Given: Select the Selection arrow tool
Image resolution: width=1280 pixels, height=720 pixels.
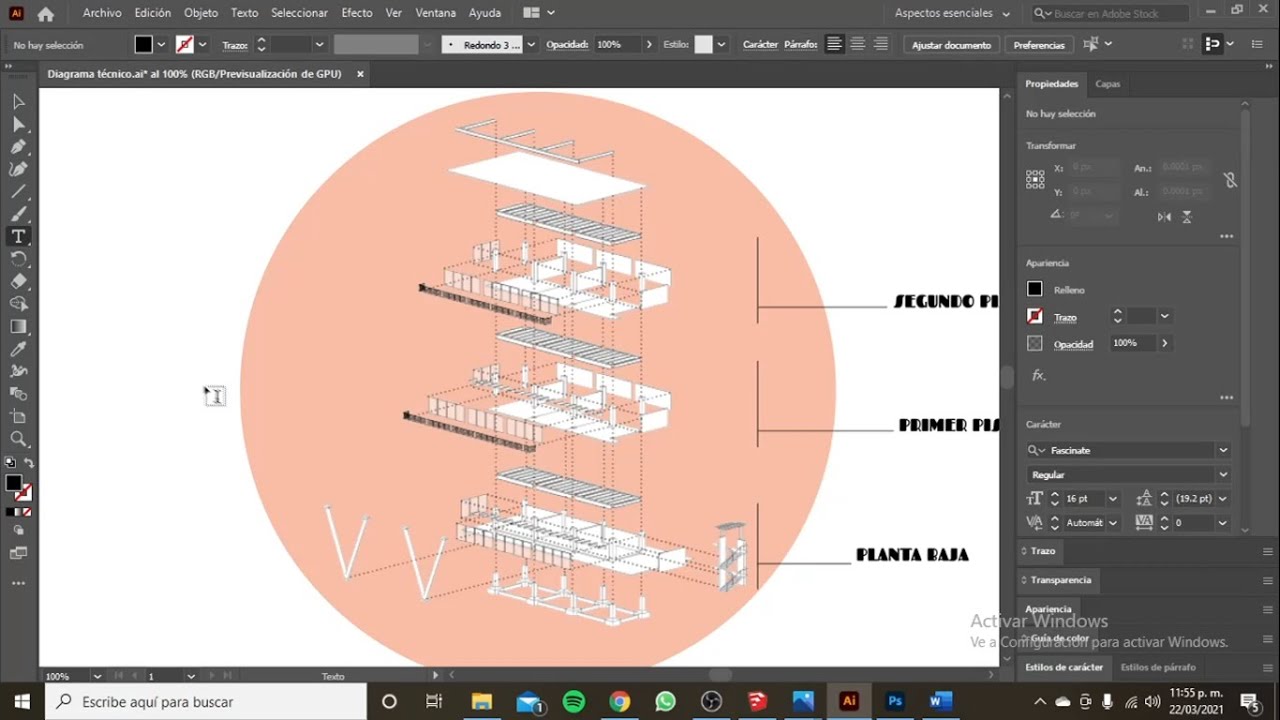Looking at the screenshot, I should click(x=18, y=101).
